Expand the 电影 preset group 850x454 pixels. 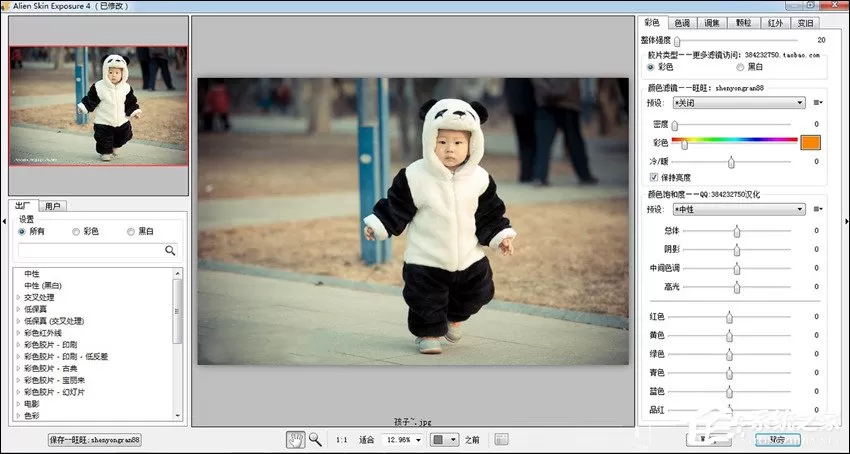[x=18, y=404]
